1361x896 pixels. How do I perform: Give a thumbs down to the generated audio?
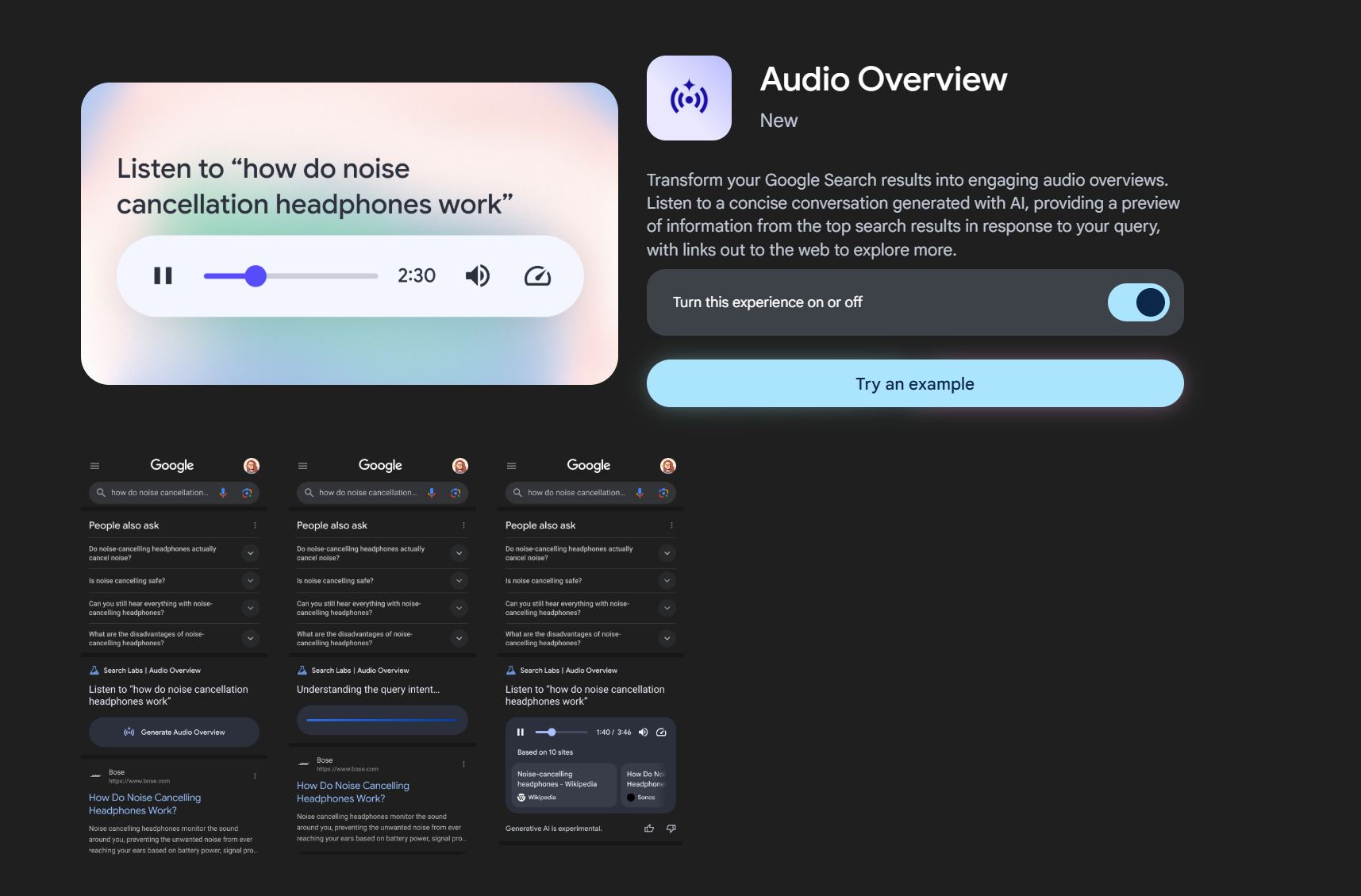(x=671, y=828)
